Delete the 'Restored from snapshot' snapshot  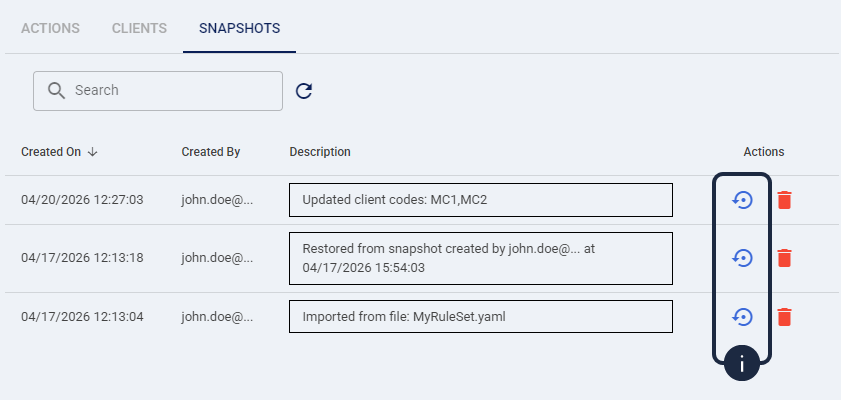(785, 258)
